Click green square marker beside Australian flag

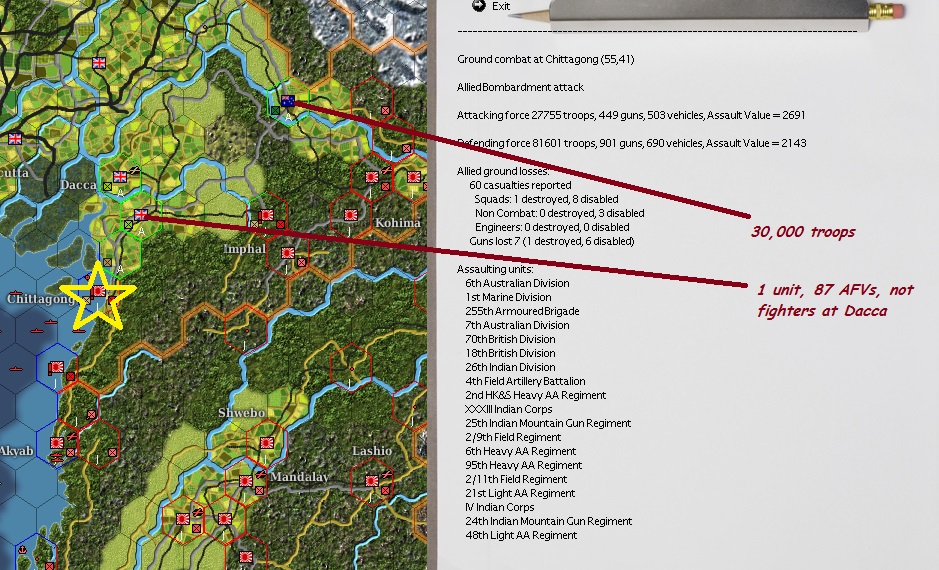pyautogui.click(x=275, y=110)
